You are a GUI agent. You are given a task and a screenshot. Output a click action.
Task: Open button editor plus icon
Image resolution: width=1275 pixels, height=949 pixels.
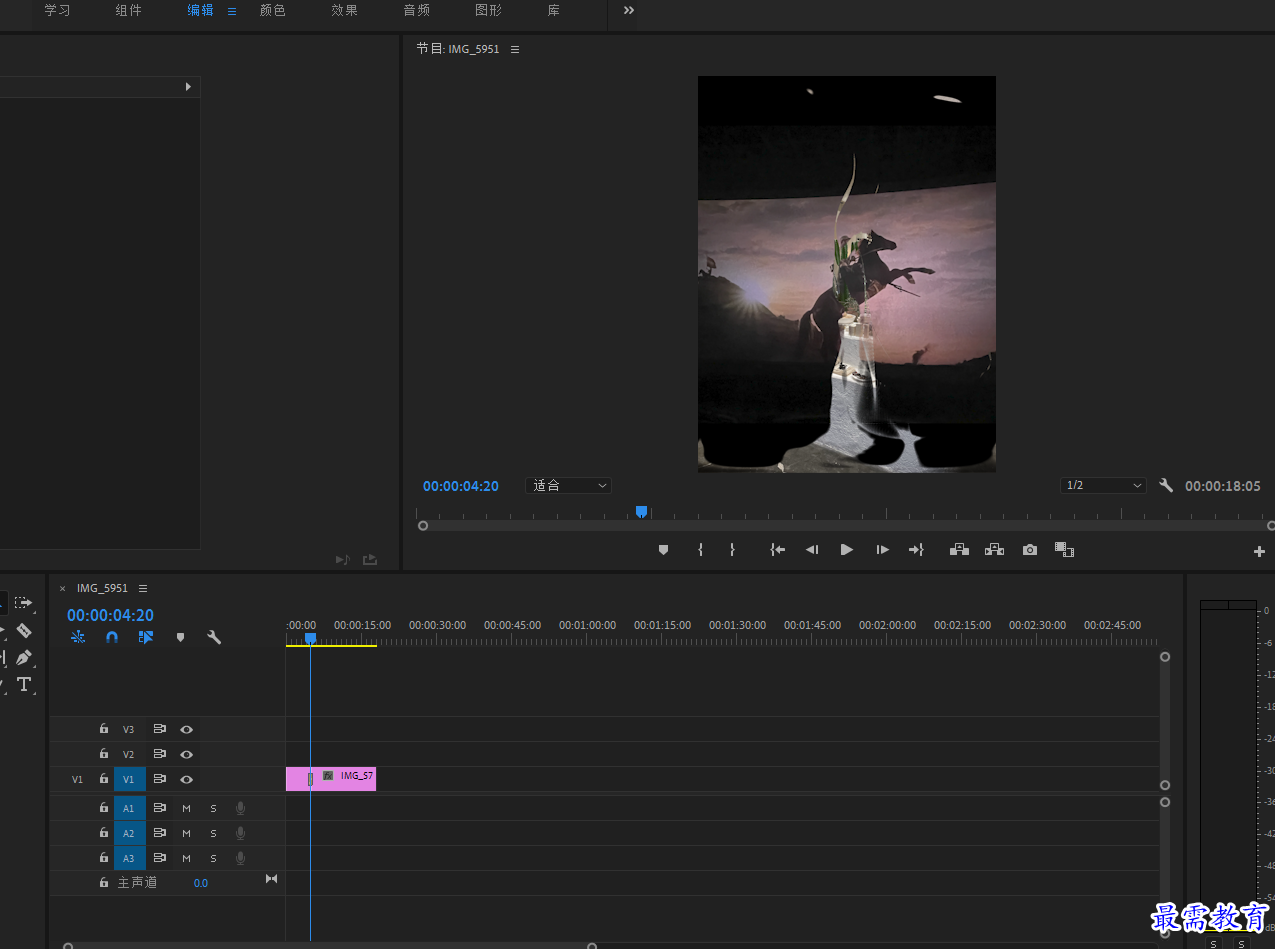click(1259, 551)
